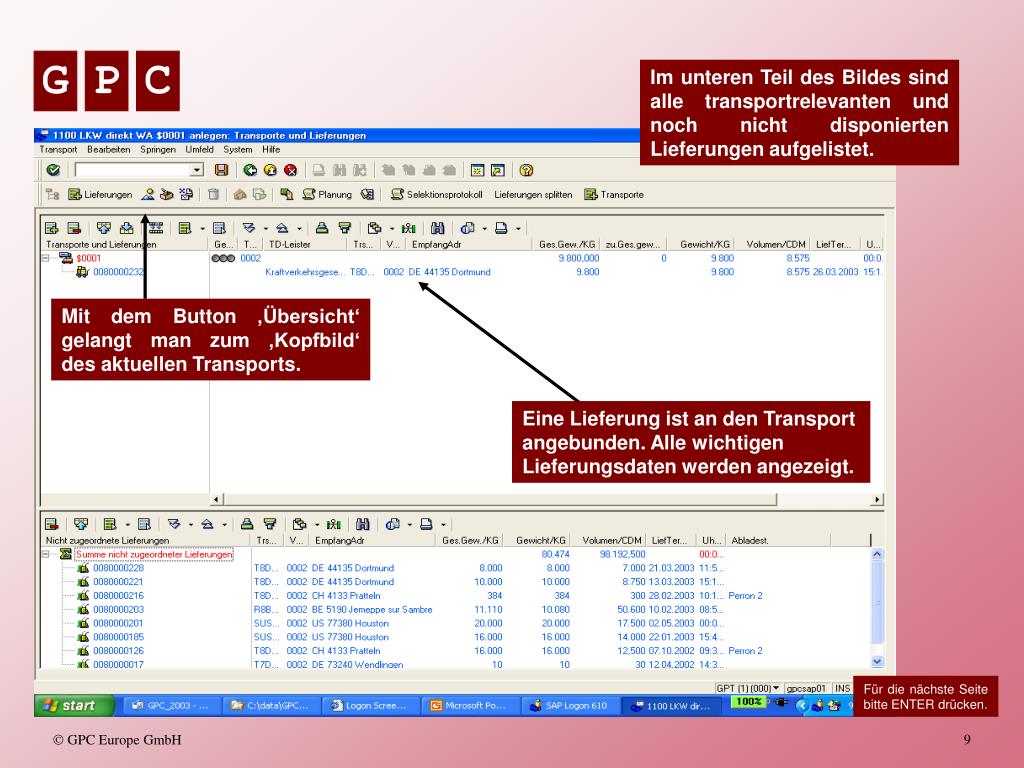
Task: Collapse the Summe nicht zugeordneter Lieferungen node
Action: [x=46, y=554]
